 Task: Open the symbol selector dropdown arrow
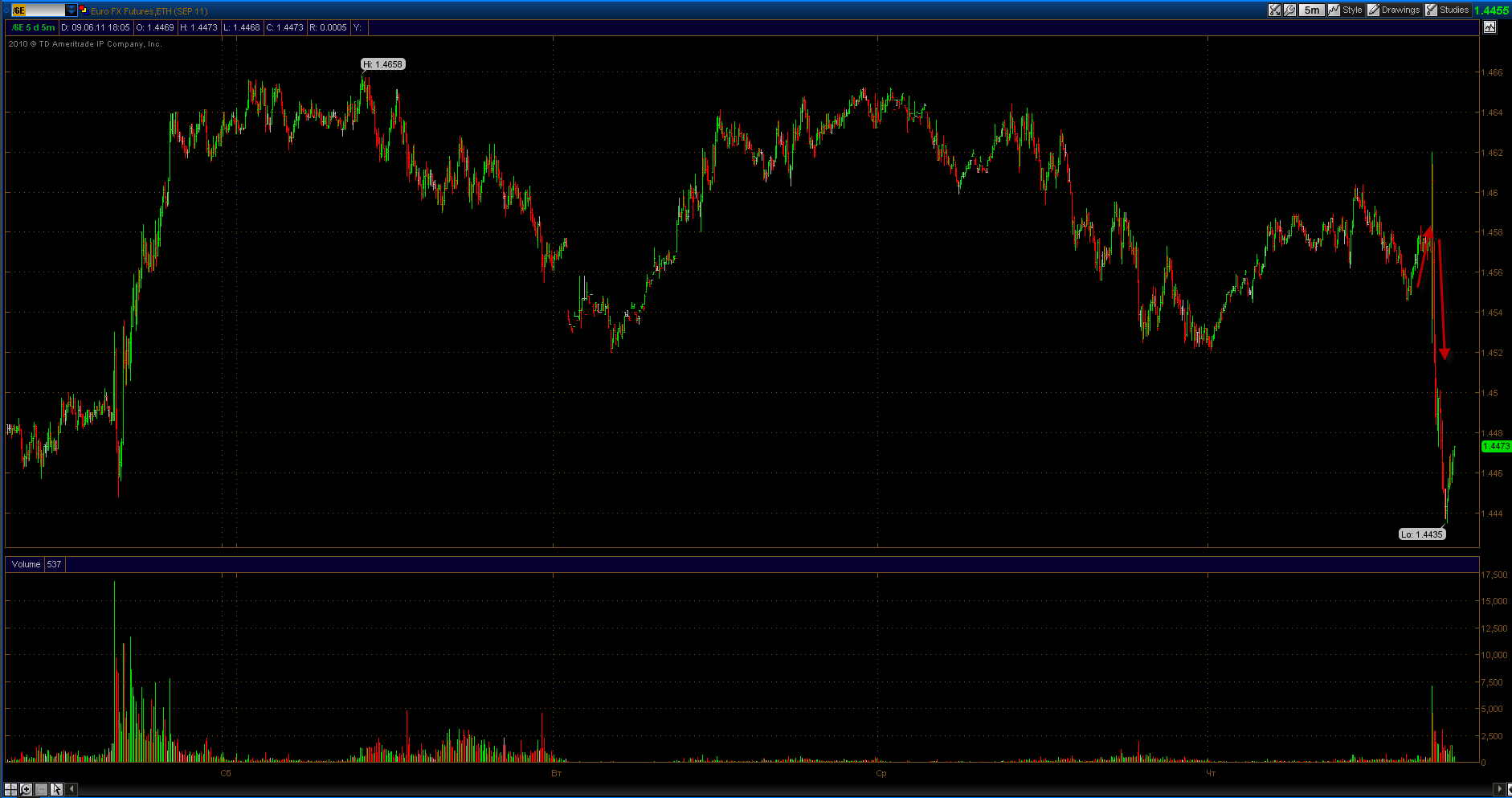[x=71, y=10]
